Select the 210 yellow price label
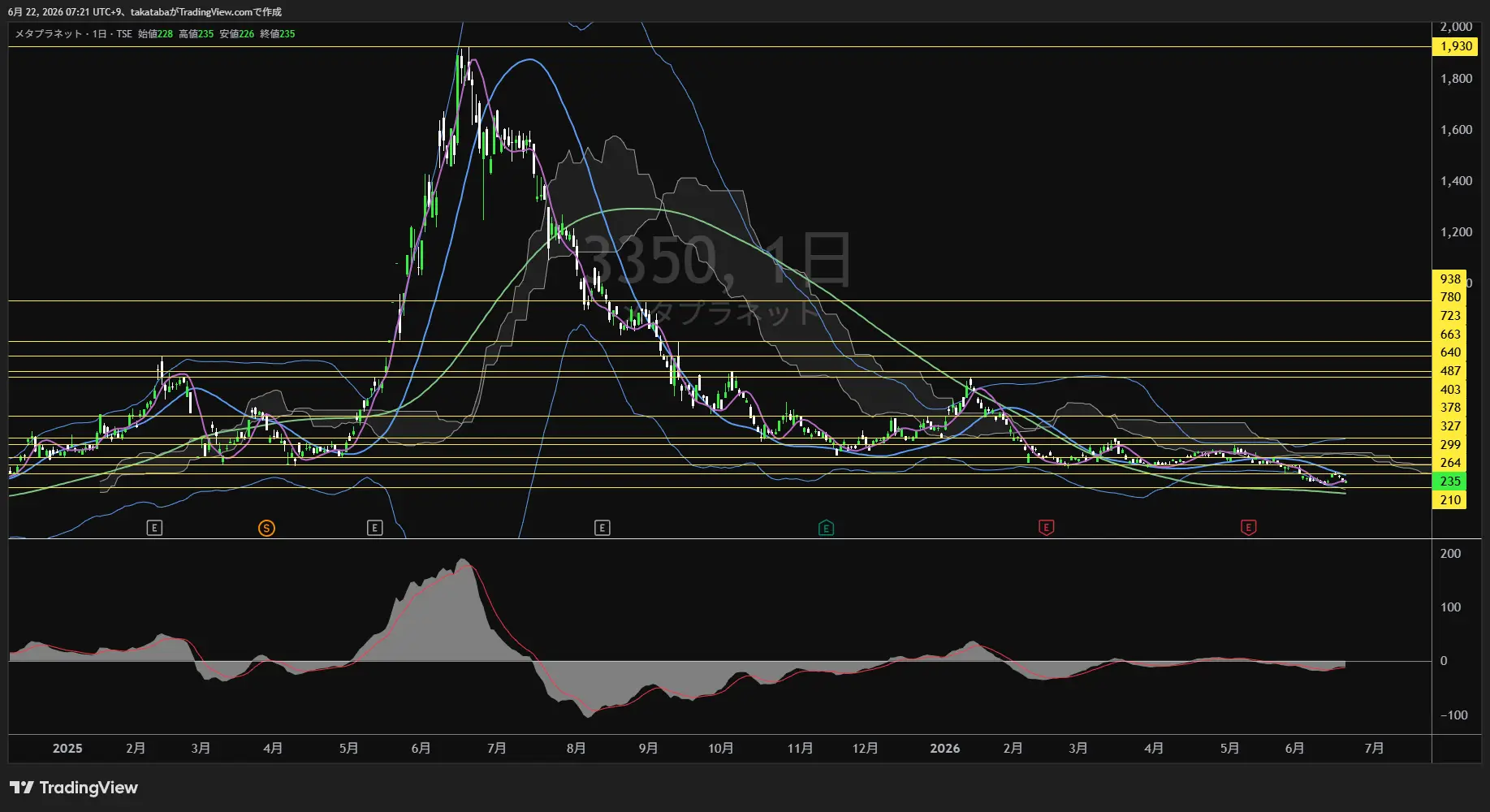Screen dimensions: 1490x812 tap(1449, 500)
